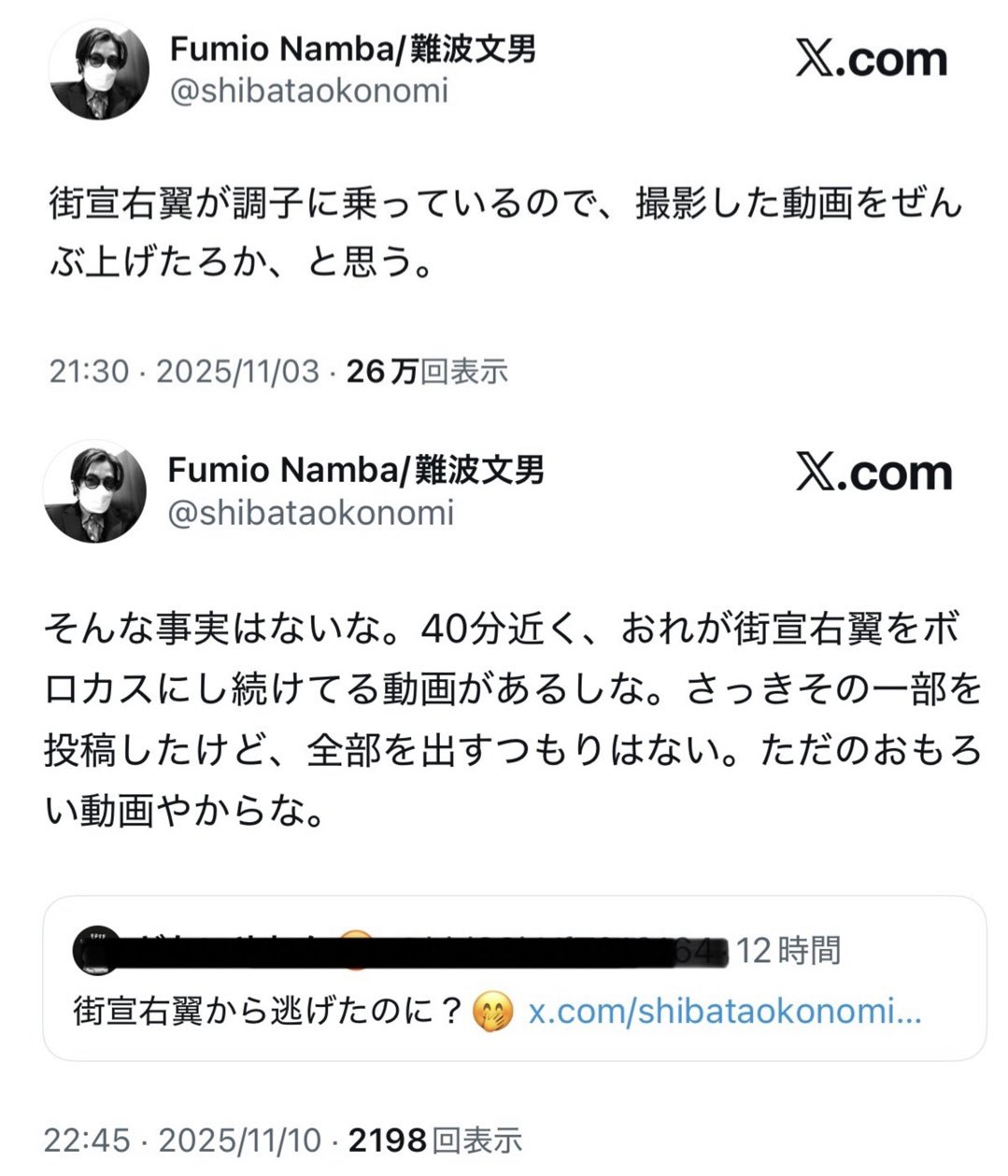Click the X.com logo beside the 22:45 tweet
Image resolution: width=1008 pixels, height=1176 pixels.
point(873,474)
